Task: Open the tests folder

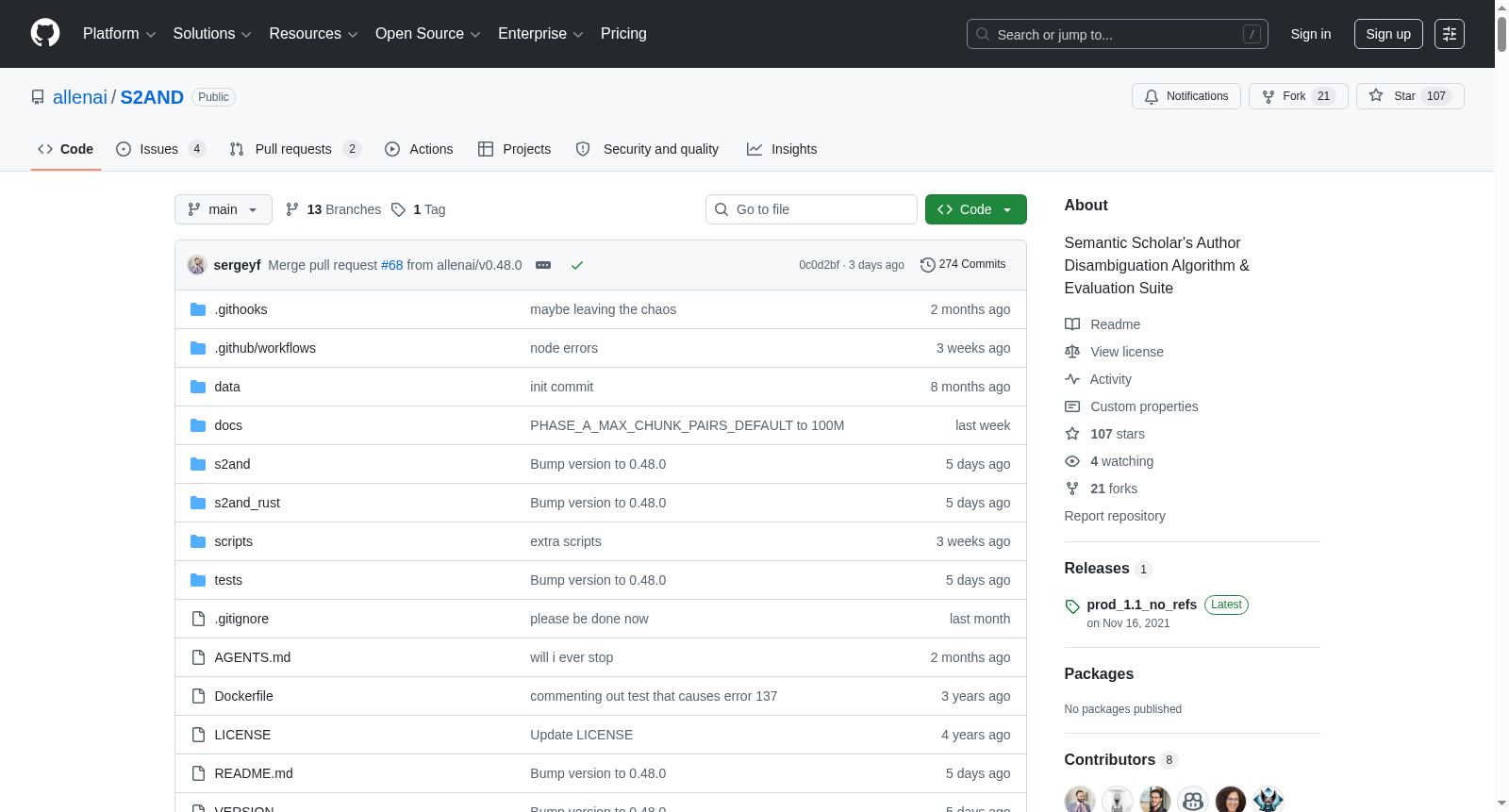Action: pyautogui.click(x=228, y=580)
